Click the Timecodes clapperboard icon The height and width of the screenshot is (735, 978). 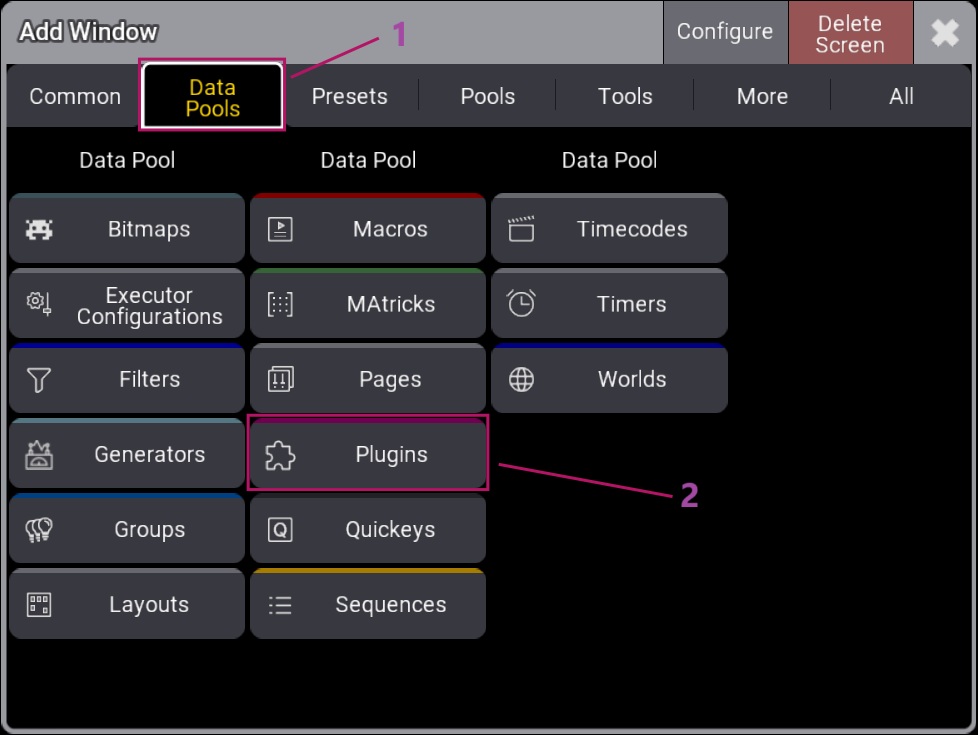[521, 229]
